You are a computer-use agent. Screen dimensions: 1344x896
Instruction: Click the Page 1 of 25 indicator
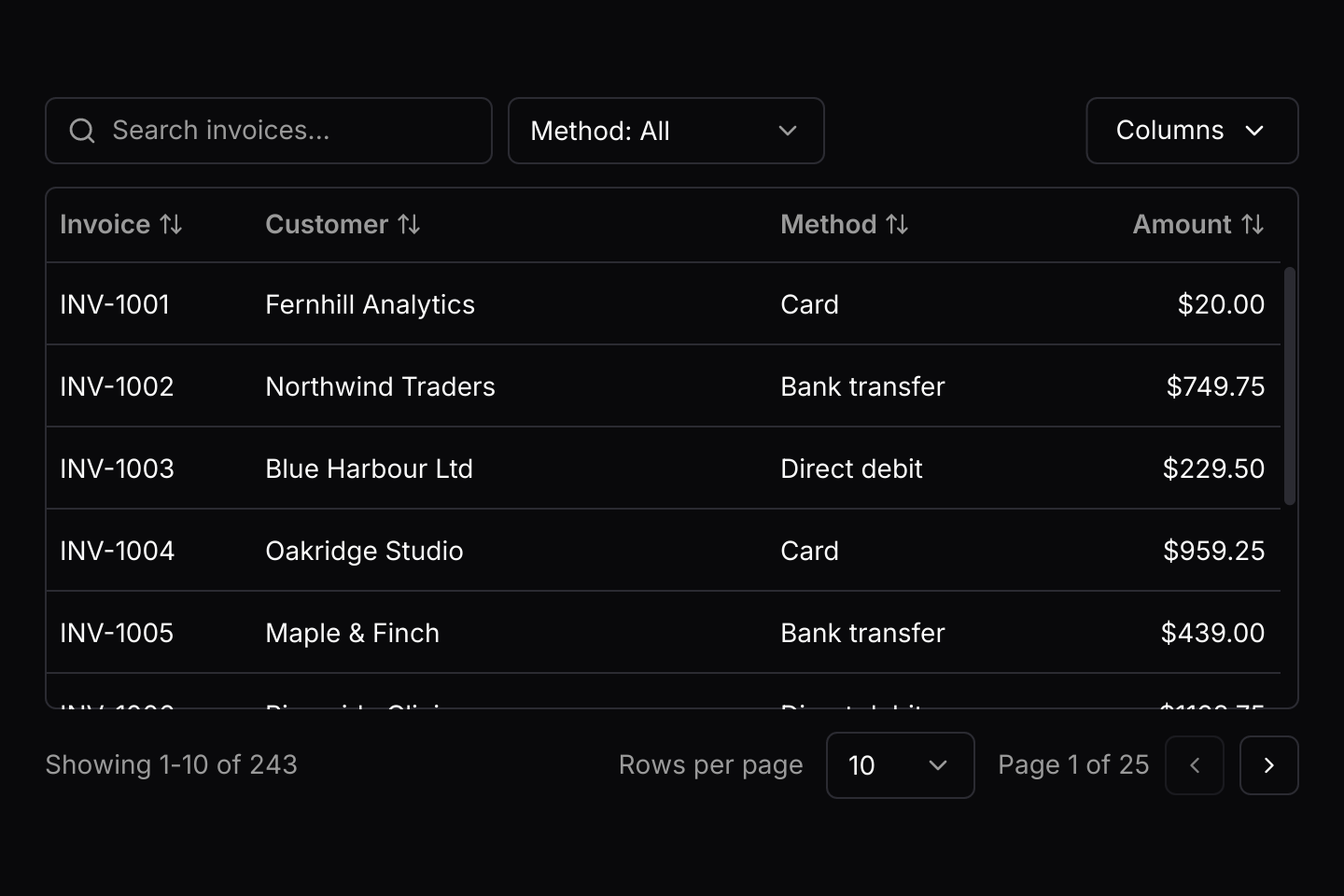click(1073, 765)
